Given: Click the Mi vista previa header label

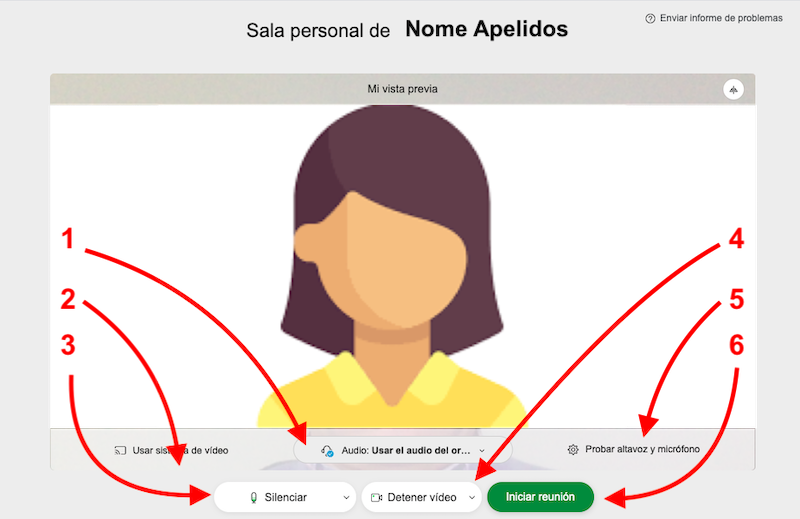Looking at the screenshot, I should [402, 89].
